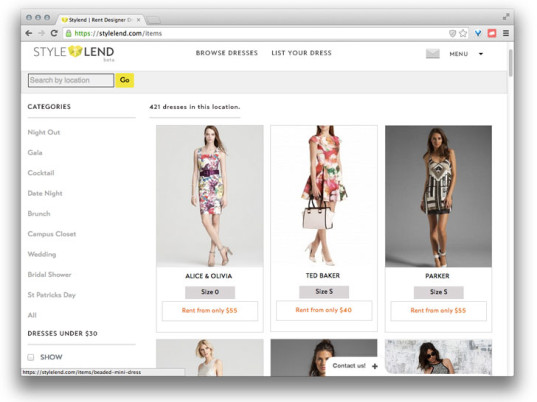Screen dimensions: 537x402
Task: Bookmark the page with the star icon
Action: point(463,33)
